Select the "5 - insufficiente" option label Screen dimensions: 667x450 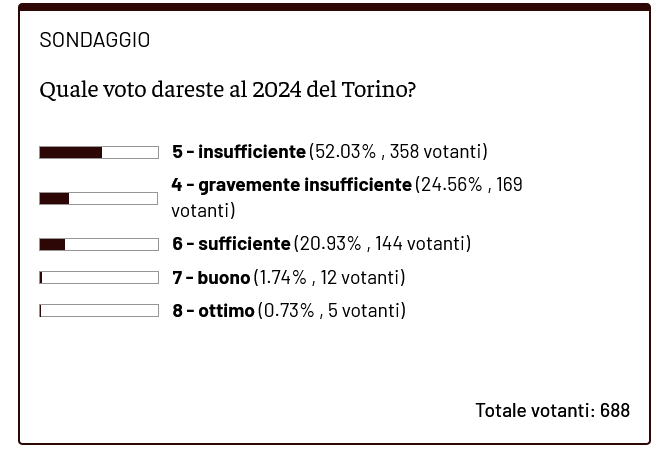pyautogui.click(x=238, y=152)
